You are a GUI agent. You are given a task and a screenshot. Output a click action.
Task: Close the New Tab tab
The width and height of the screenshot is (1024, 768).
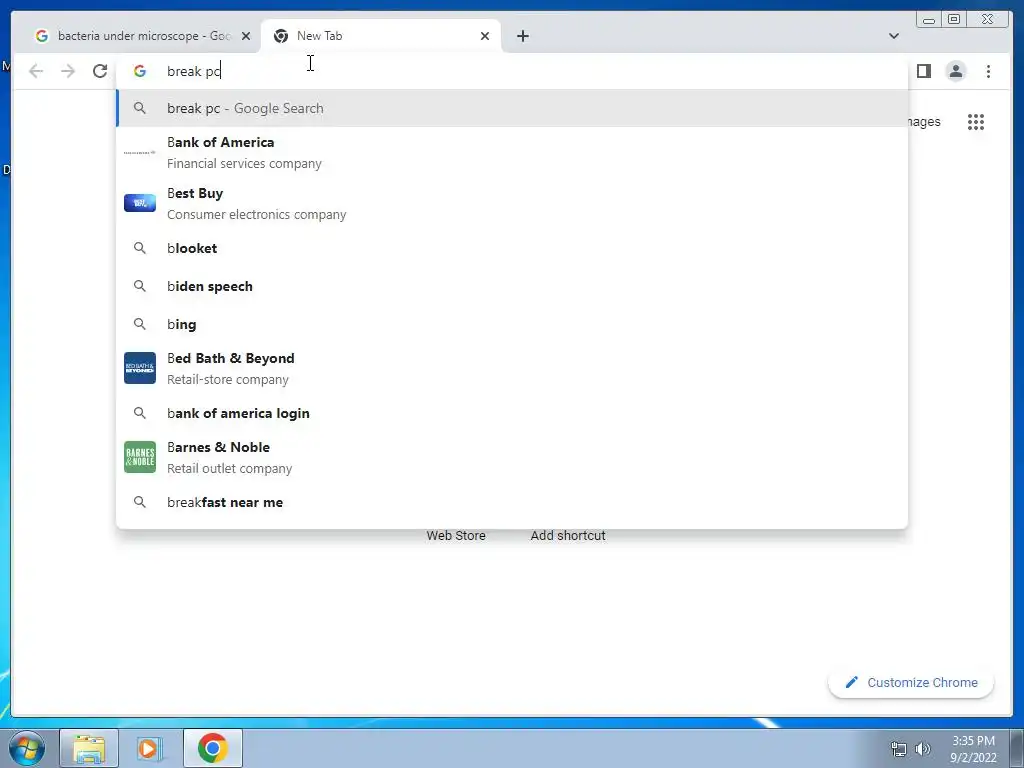pyautogui.click(x=485, y=36)
